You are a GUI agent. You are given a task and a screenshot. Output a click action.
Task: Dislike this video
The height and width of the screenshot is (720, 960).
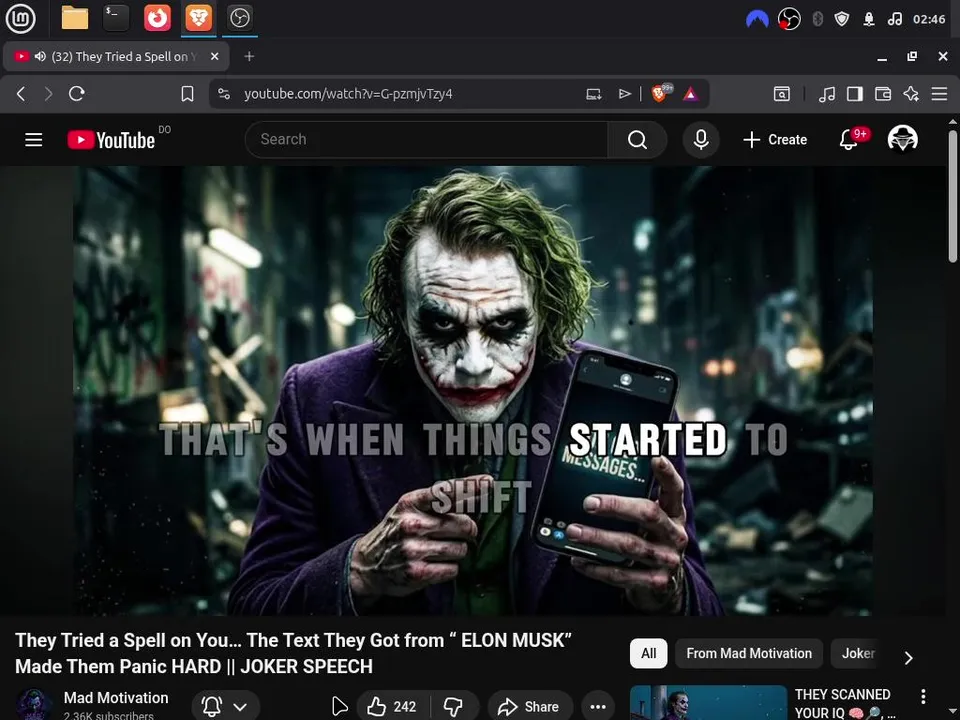pos(454,707)
